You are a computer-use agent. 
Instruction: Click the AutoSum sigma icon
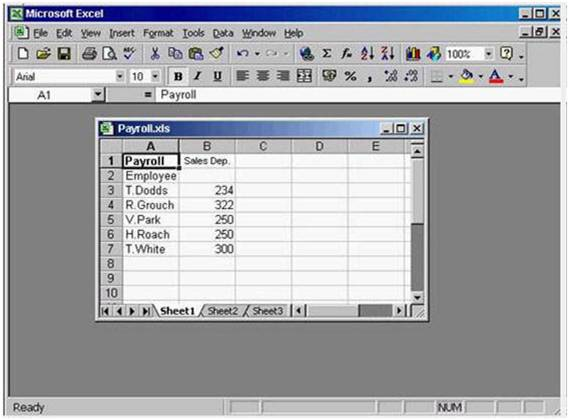(x=326, y=54)
